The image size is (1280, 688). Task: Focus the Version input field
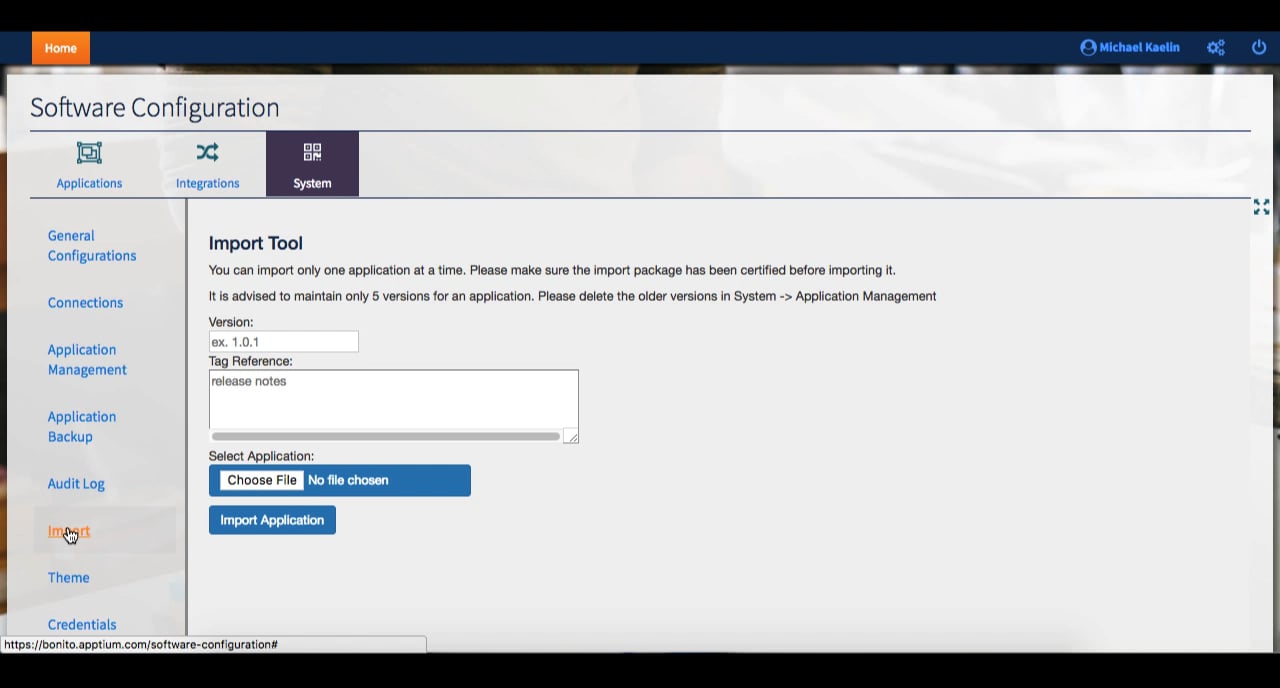click(x=283, y=342)
